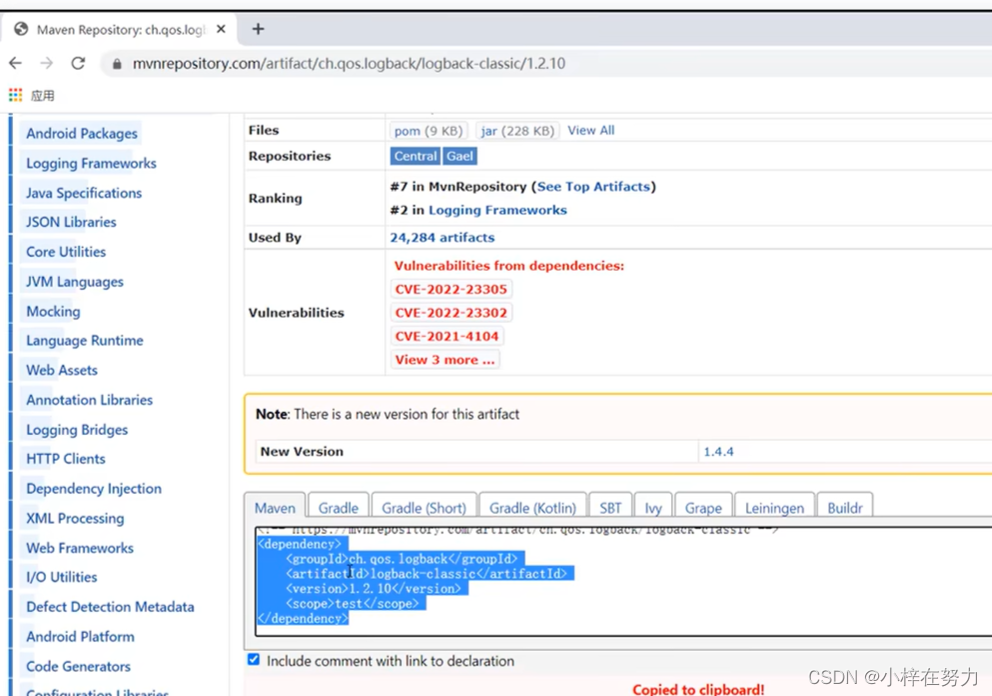Switch to the Maven tab
The width and height of the screenshot is (992, 696).
275,508
